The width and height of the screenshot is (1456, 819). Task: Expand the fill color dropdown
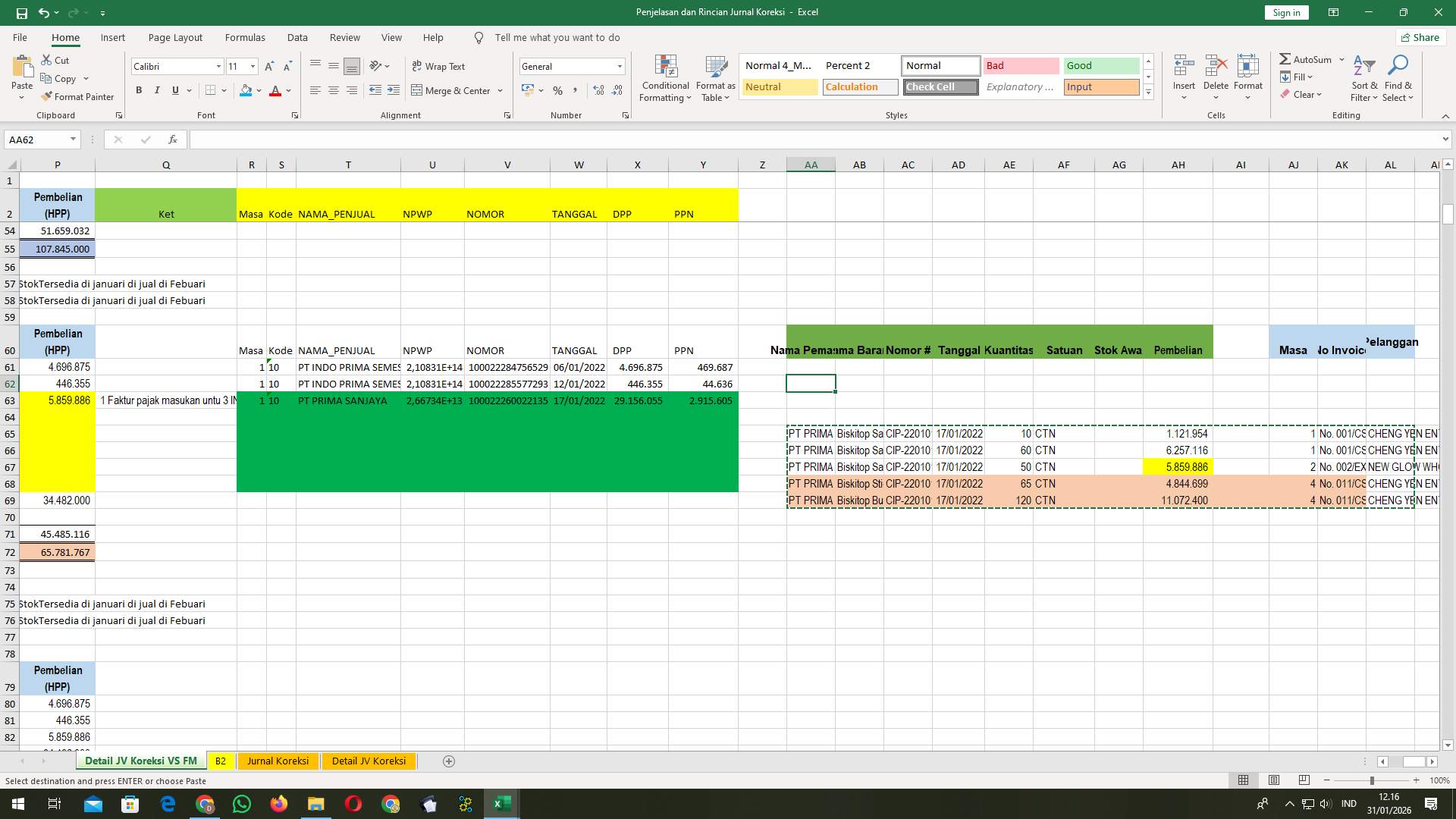pyautogui.click(x=257, y=90)
